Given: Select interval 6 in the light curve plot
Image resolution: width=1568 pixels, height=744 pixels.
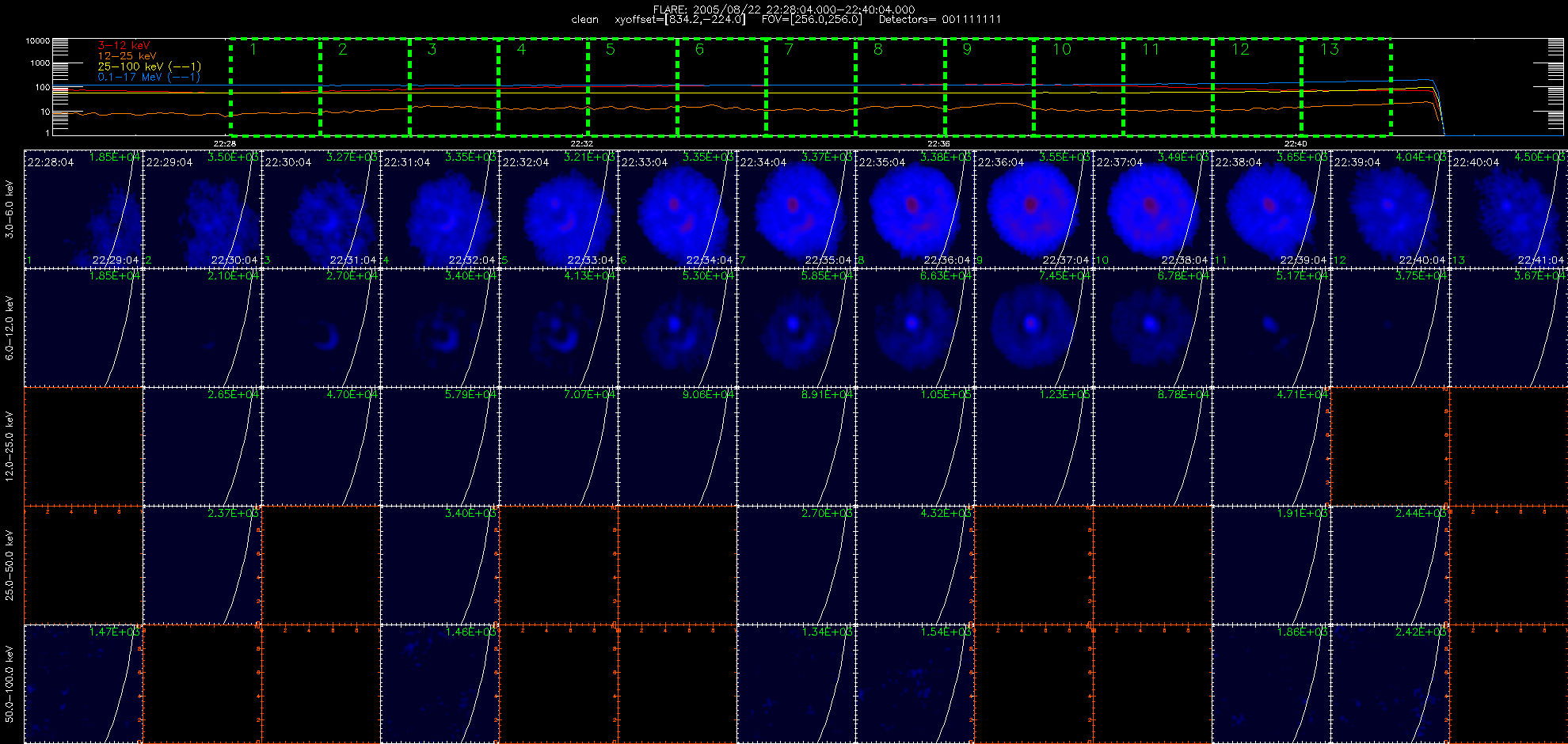Looking at the screenshot, I should [x=721, y=87].
